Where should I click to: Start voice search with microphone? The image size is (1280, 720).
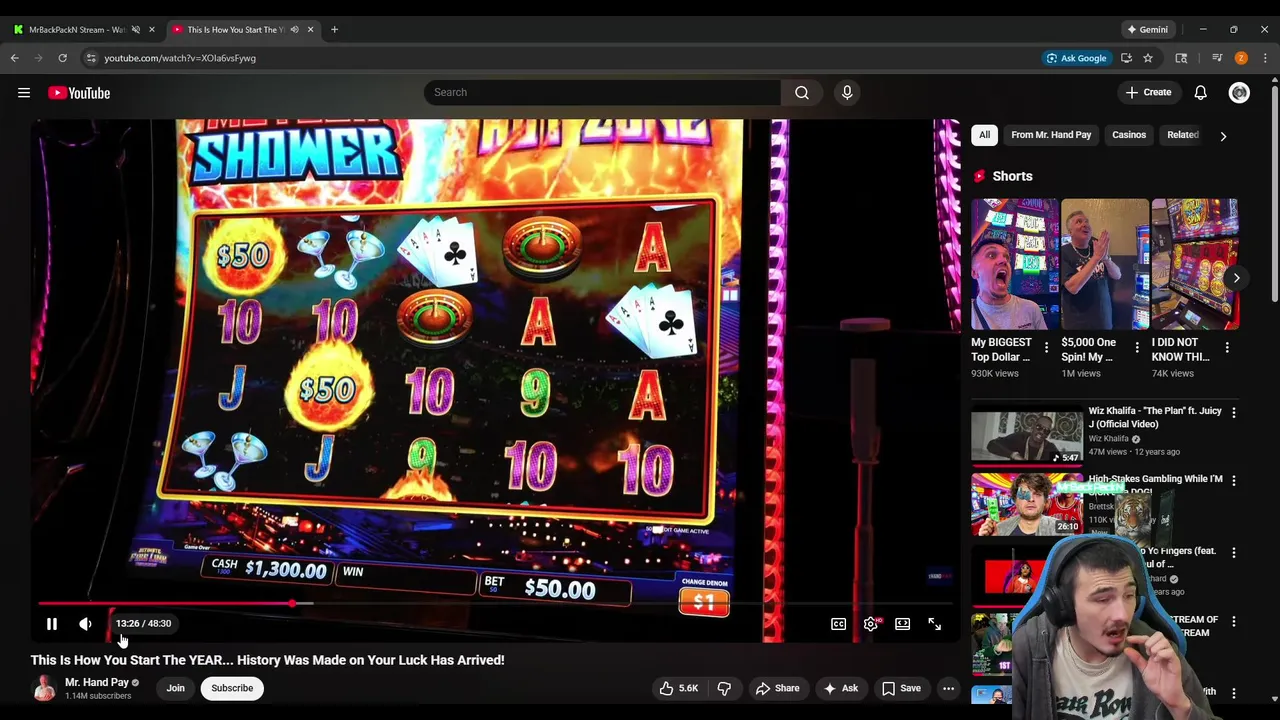pos(847,92)
